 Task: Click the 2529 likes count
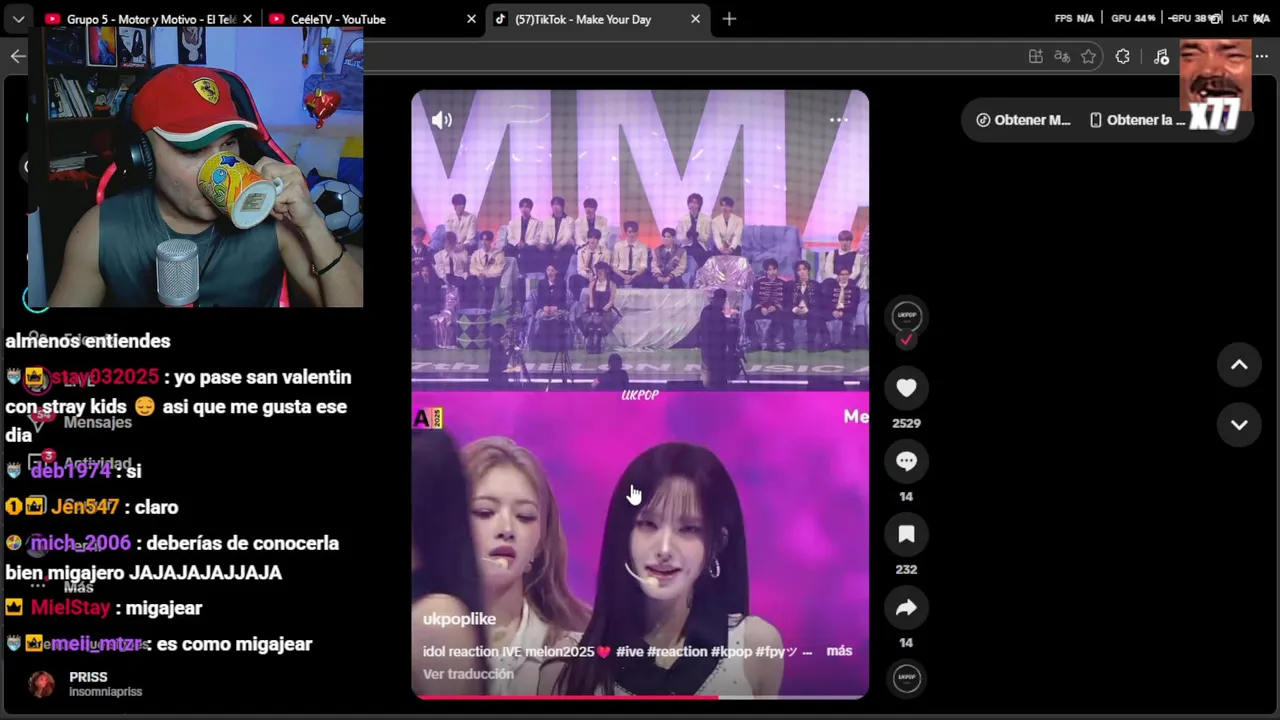(906, 423)
